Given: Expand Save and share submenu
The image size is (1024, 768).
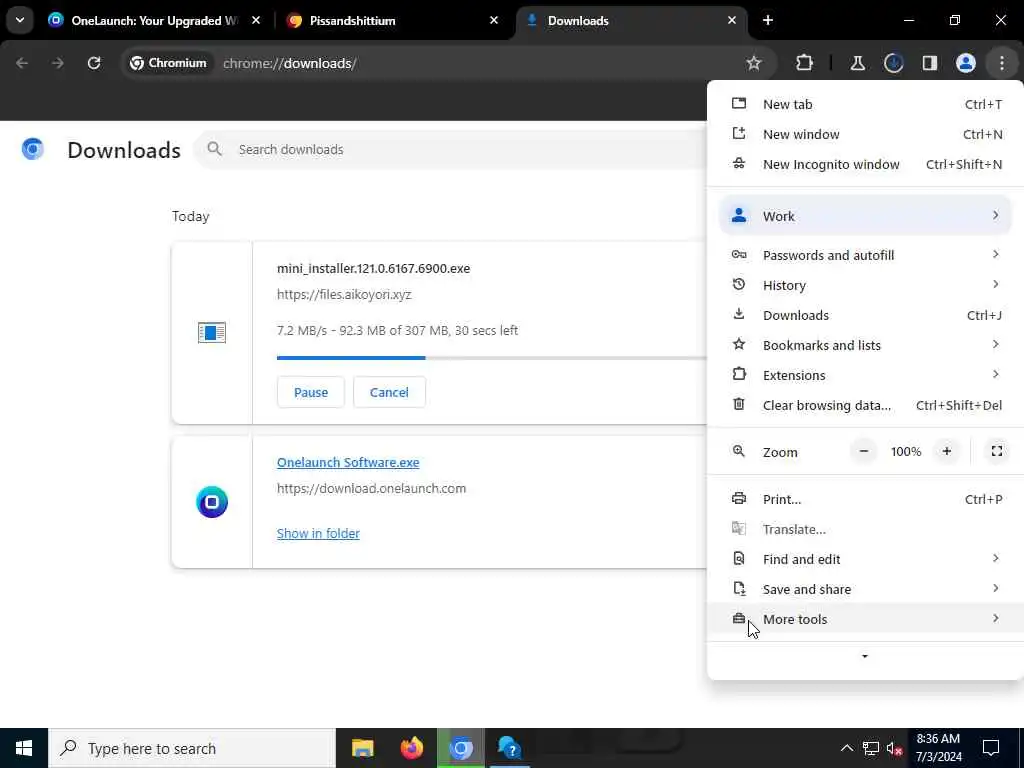Looking at the screenshot, I should [865, 590].
